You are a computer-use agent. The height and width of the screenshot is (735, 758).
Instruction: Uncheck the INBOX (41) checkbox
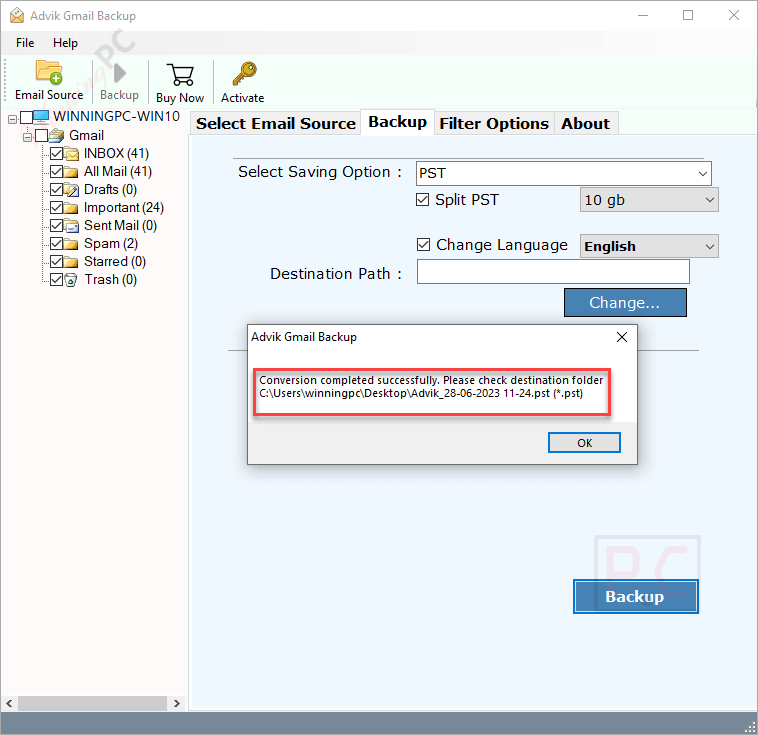click(57, 154)
